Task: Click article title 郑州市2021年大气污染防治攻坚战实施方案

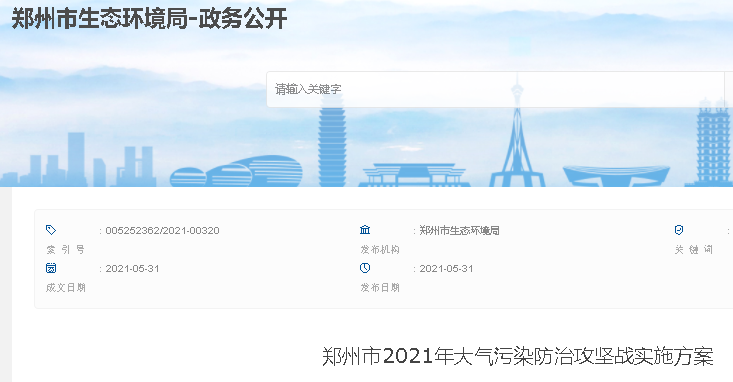Action: 518,357
